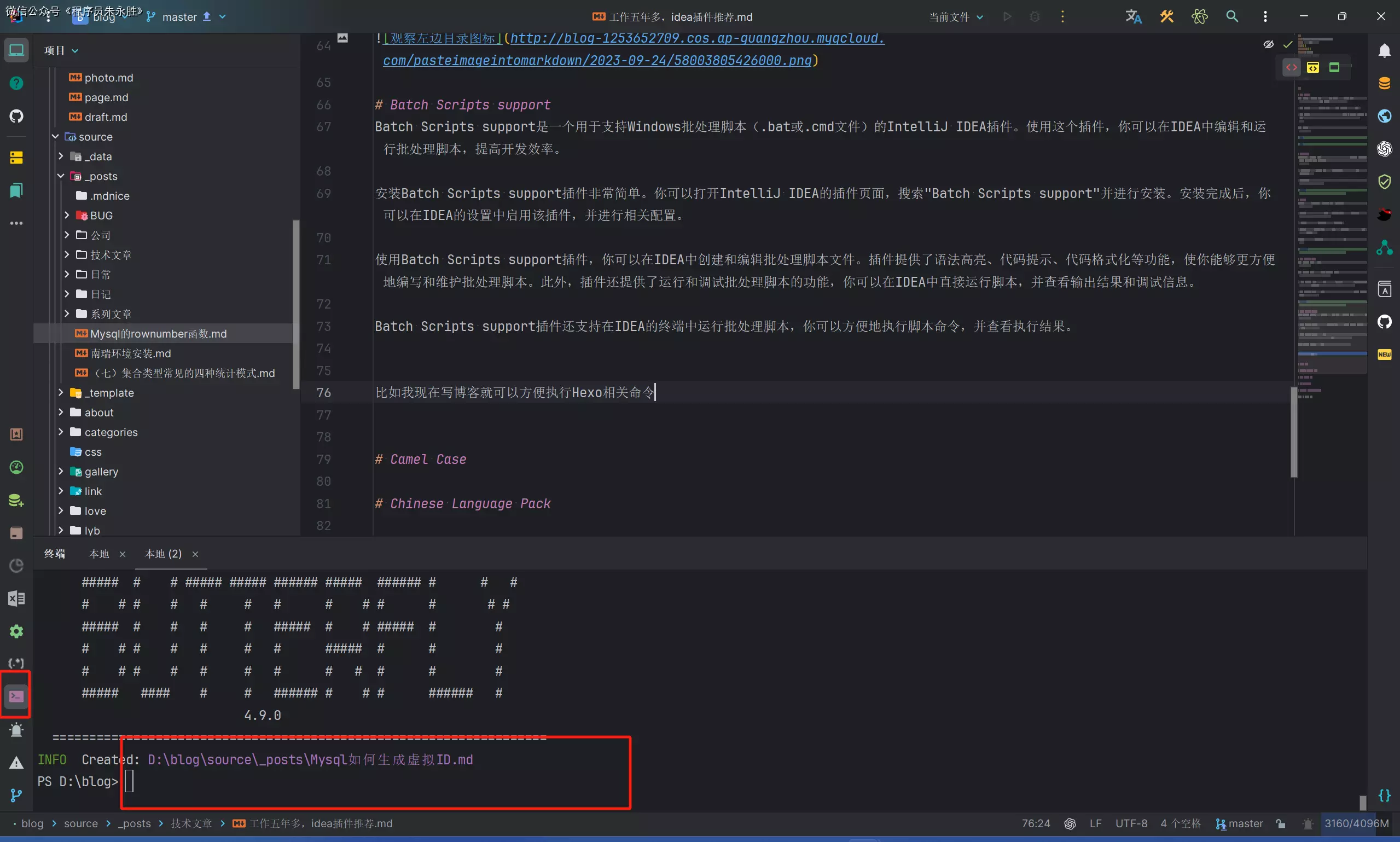Click the translation icon in the title bar
This screenshot has height=842, width=1400.
pos(1132,16)
